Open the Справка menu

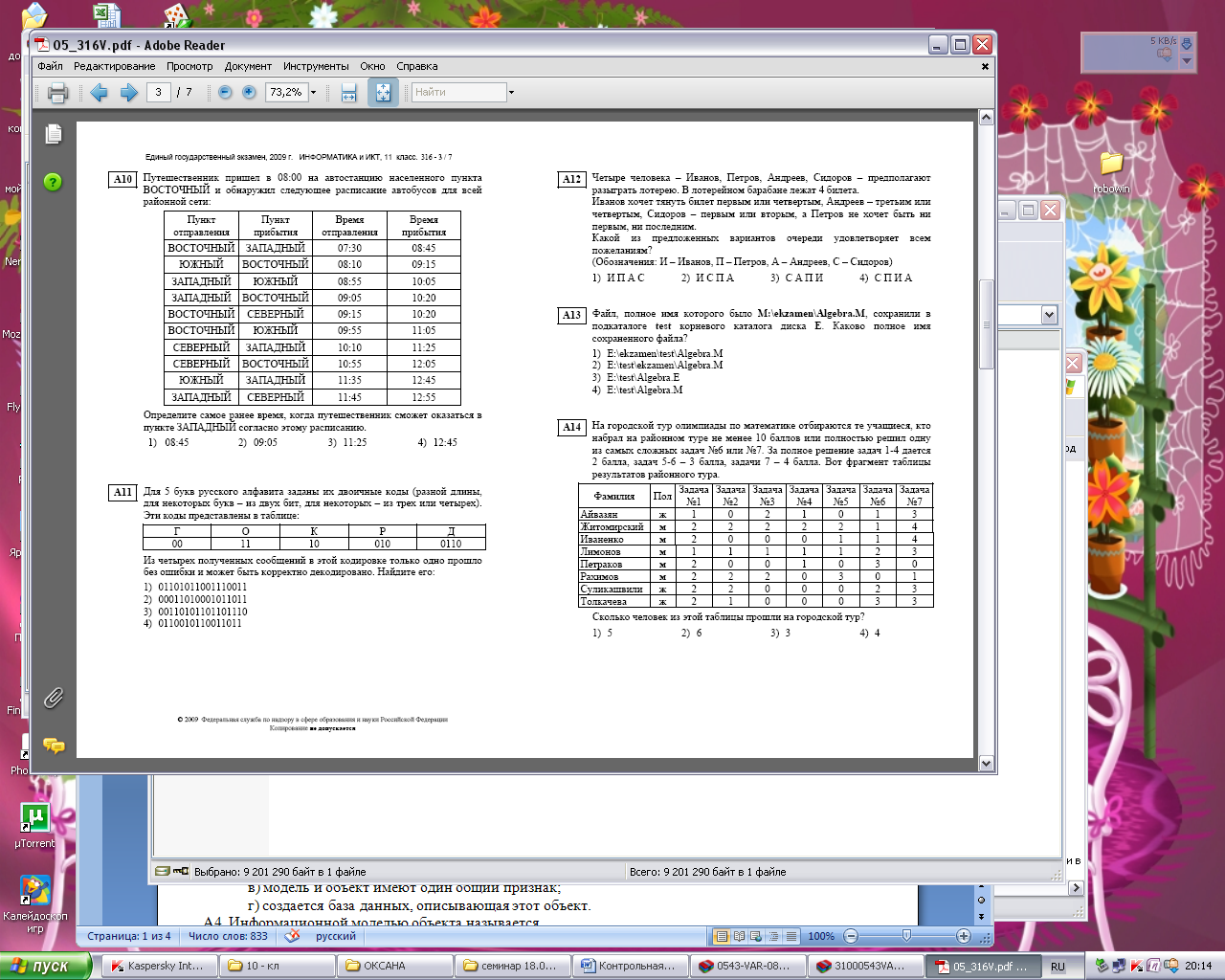[416, 66]
